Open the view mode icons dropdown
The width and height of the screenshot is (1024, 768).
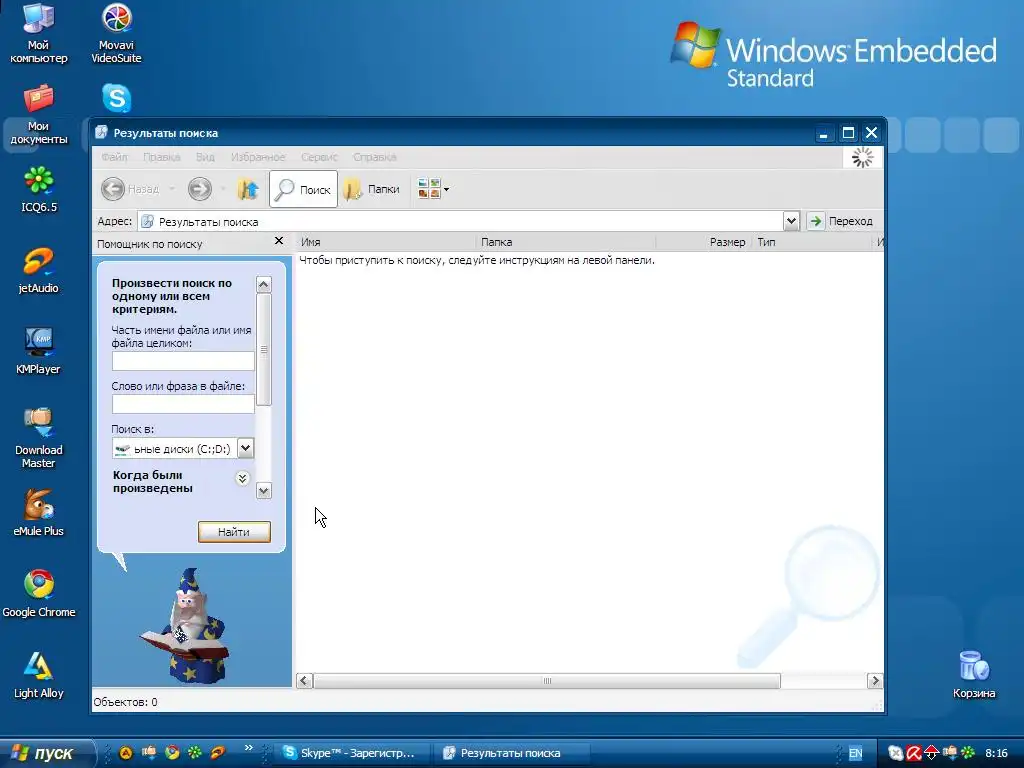[434, 189]
